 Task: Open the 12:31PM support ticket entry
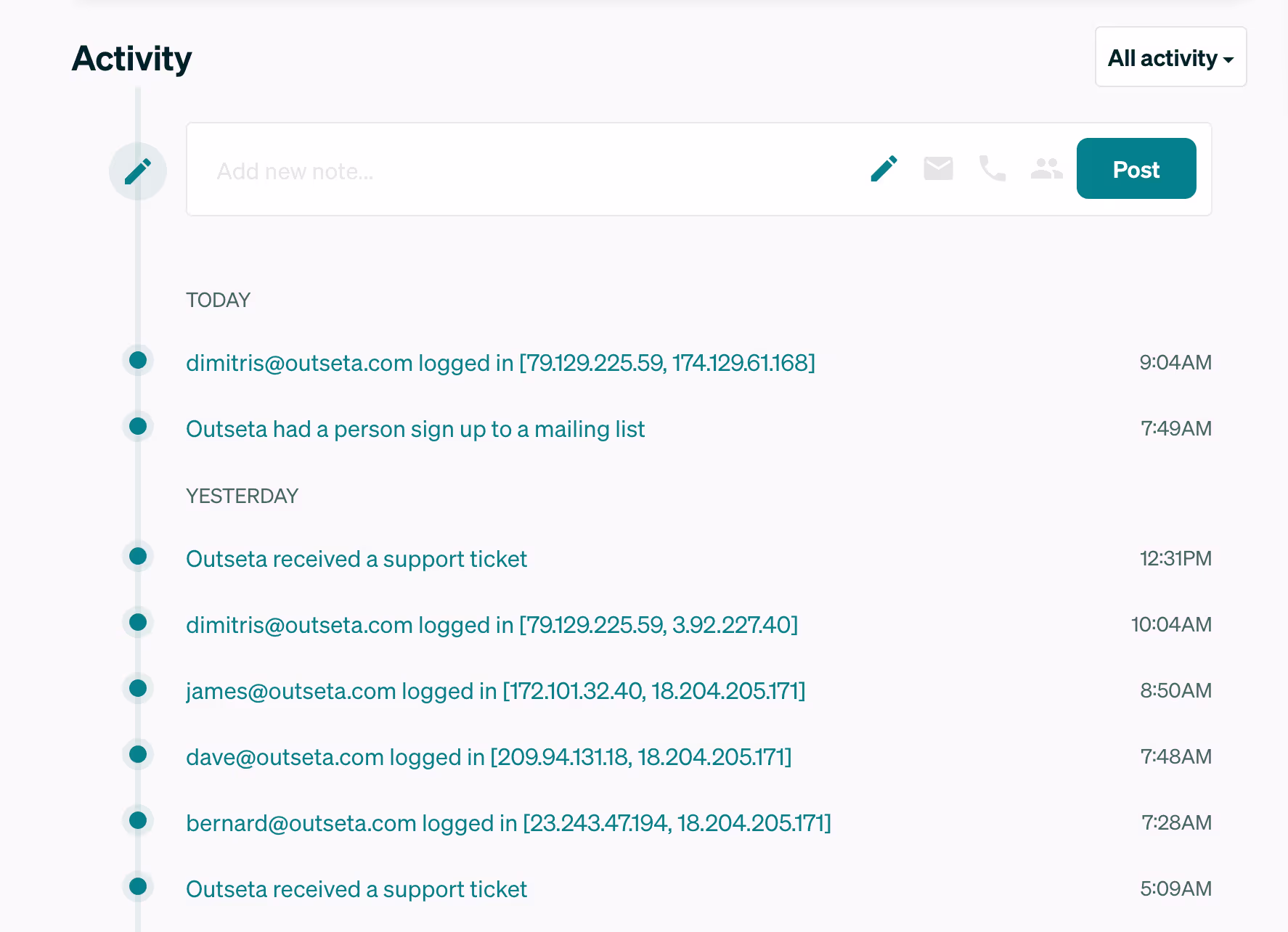click(x=356, y=559)
